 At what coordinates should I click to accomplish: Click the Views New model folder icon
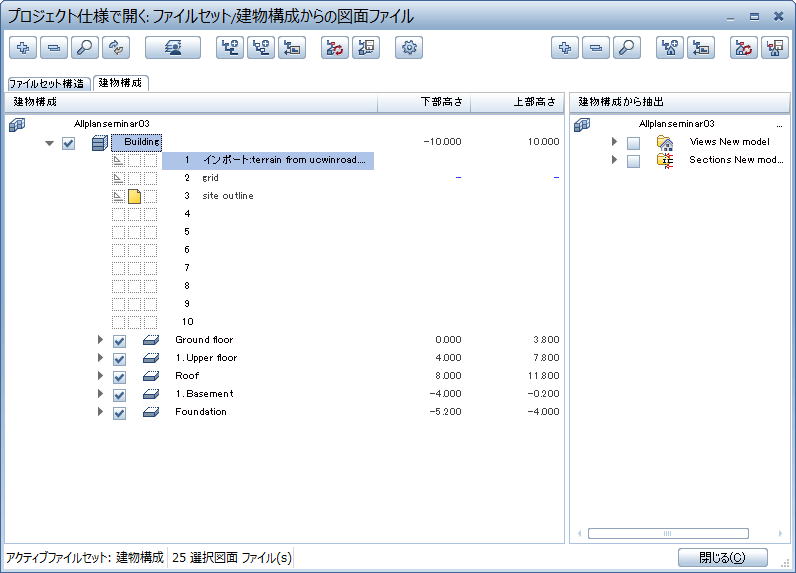pyautogui.click(x=665, y=143)
